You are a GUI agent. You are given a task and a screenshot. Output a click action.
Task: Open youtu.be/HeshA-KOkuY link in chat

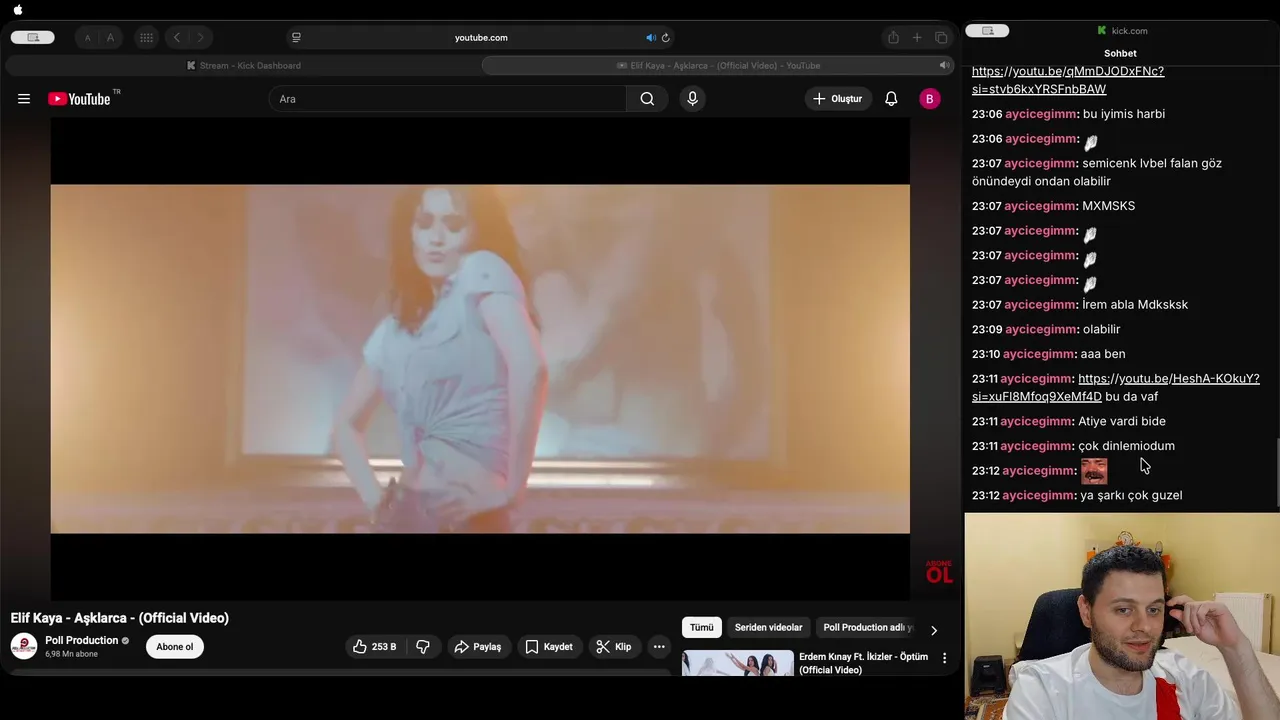tap(1116, 387)
